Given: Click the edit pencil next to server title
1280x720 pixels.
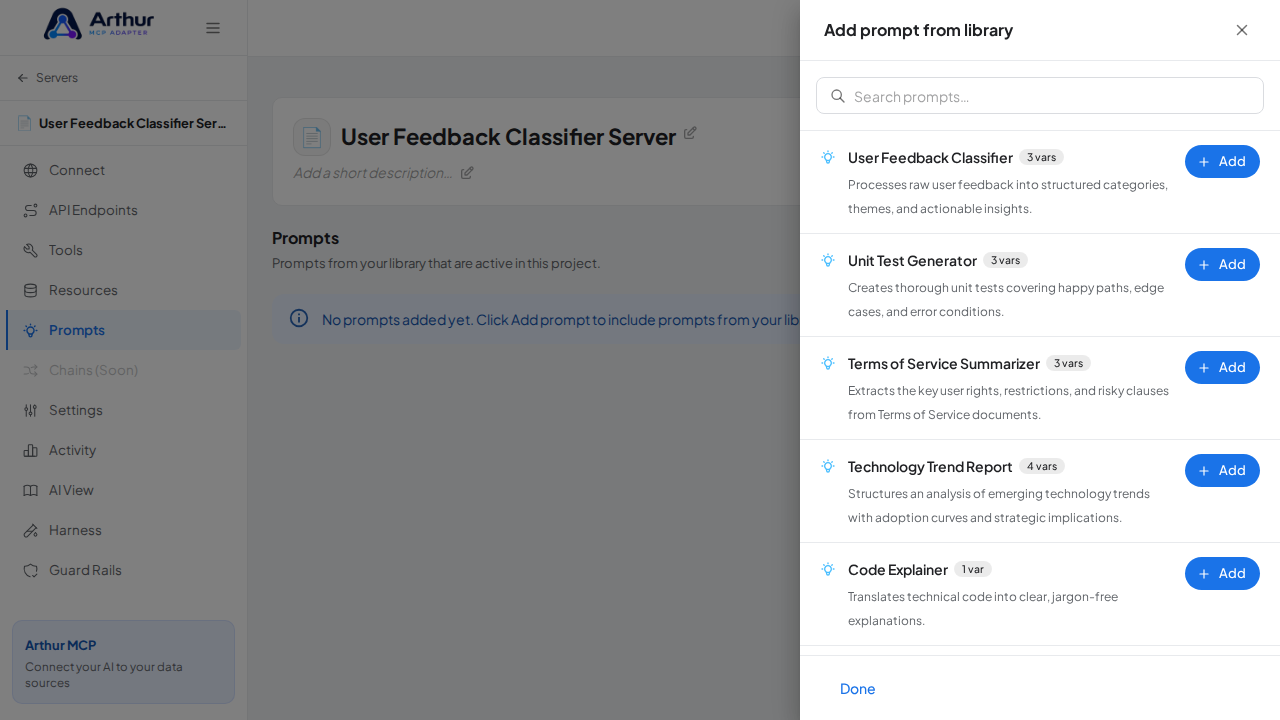Looking at the screenshot, I should coord(690,133).
